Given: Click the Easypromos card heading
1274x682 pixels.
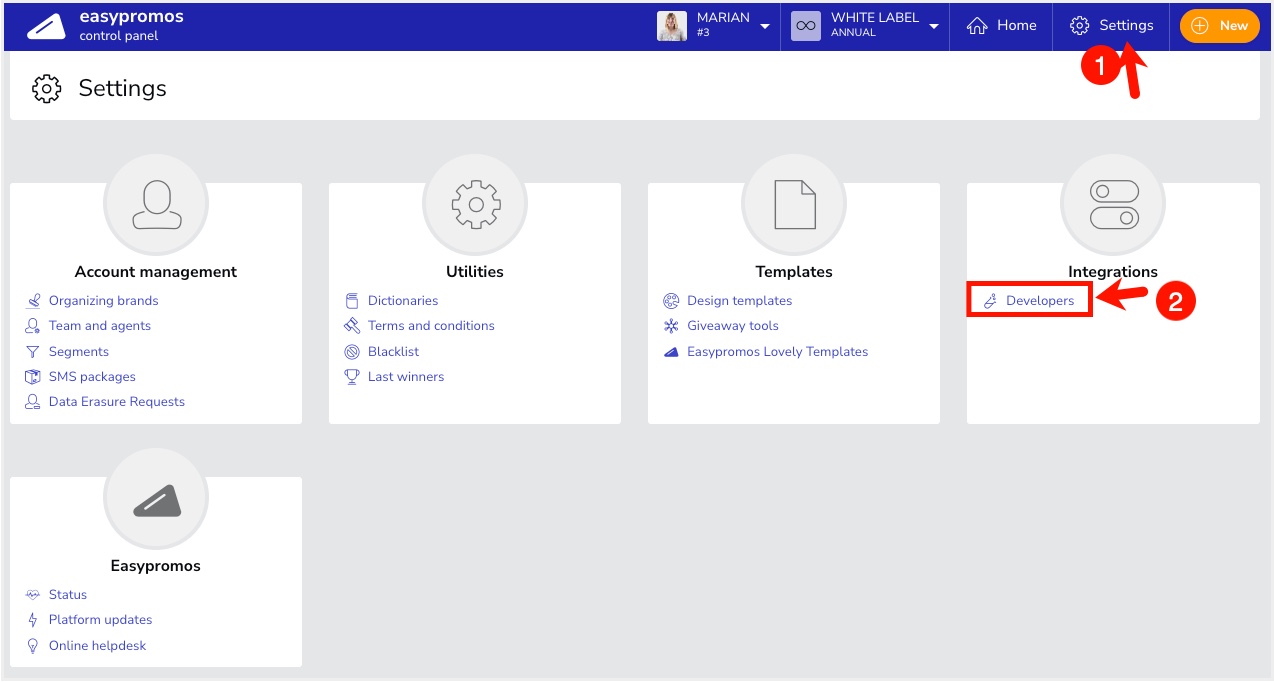Looking at the screenshot, I should click(x=156, y=566).
